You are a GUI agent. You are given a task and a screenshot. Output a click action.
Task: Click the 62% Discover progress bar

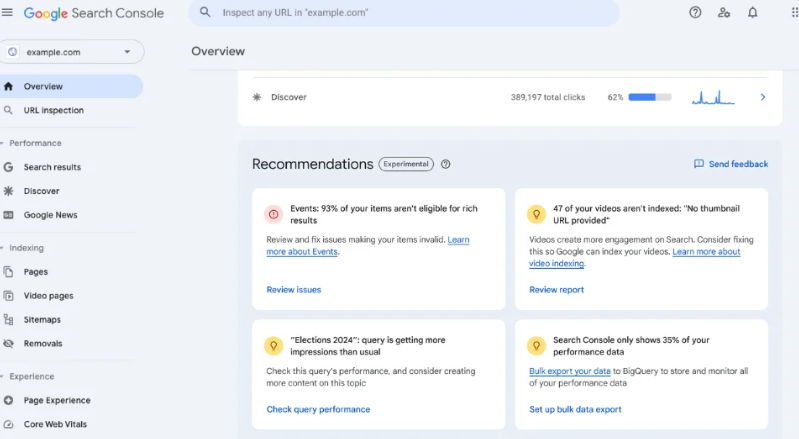coord(650,97)
